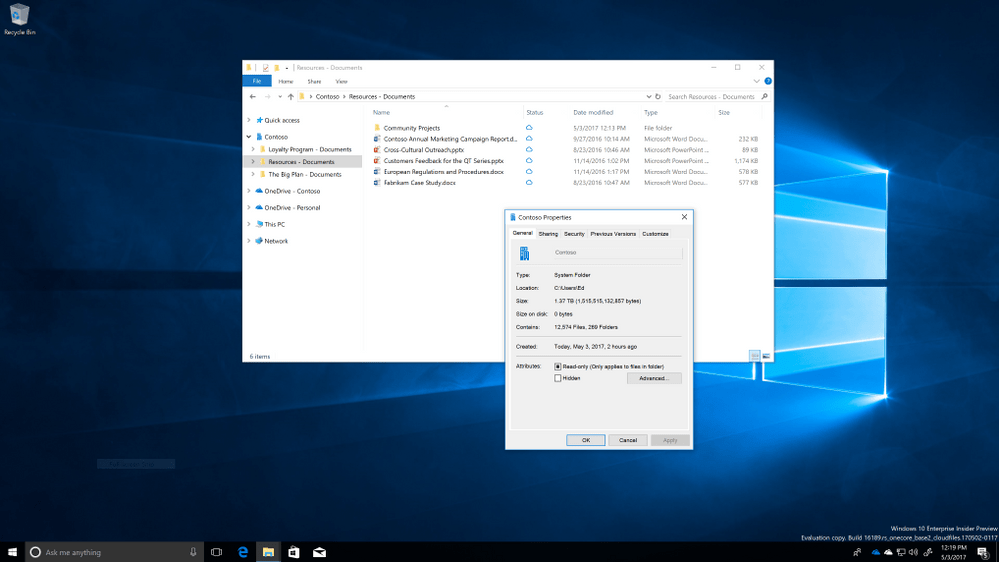Click the Cross-Cultural Outreach.pptx PowerPoint icon
The image size is (999, 562).
pos(377,150)
